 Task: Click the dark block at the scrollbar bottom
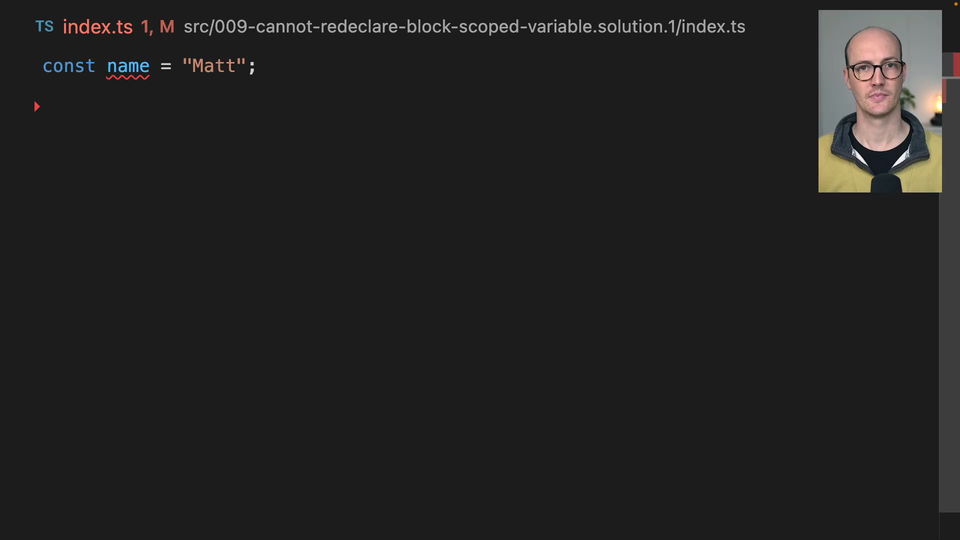point(949,526)
